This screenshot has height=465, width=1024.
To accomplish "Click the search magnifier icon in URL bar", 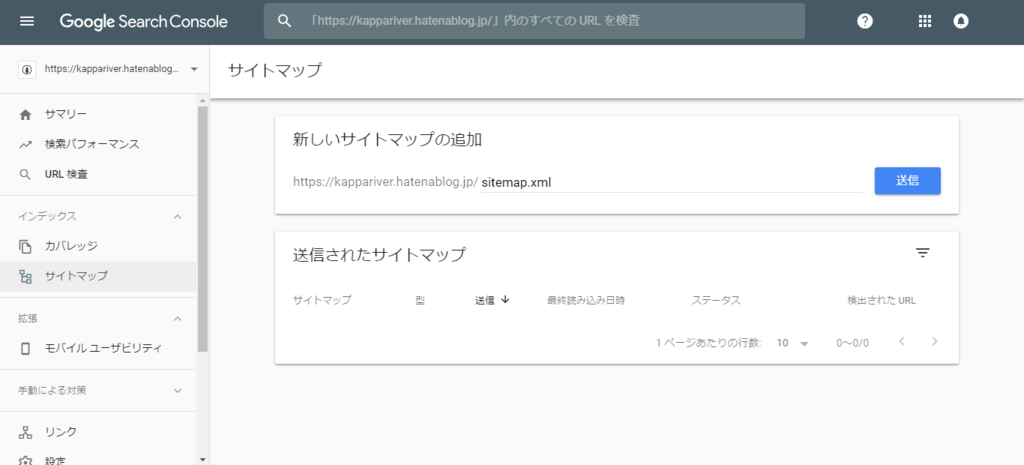I will coord(283,21).
